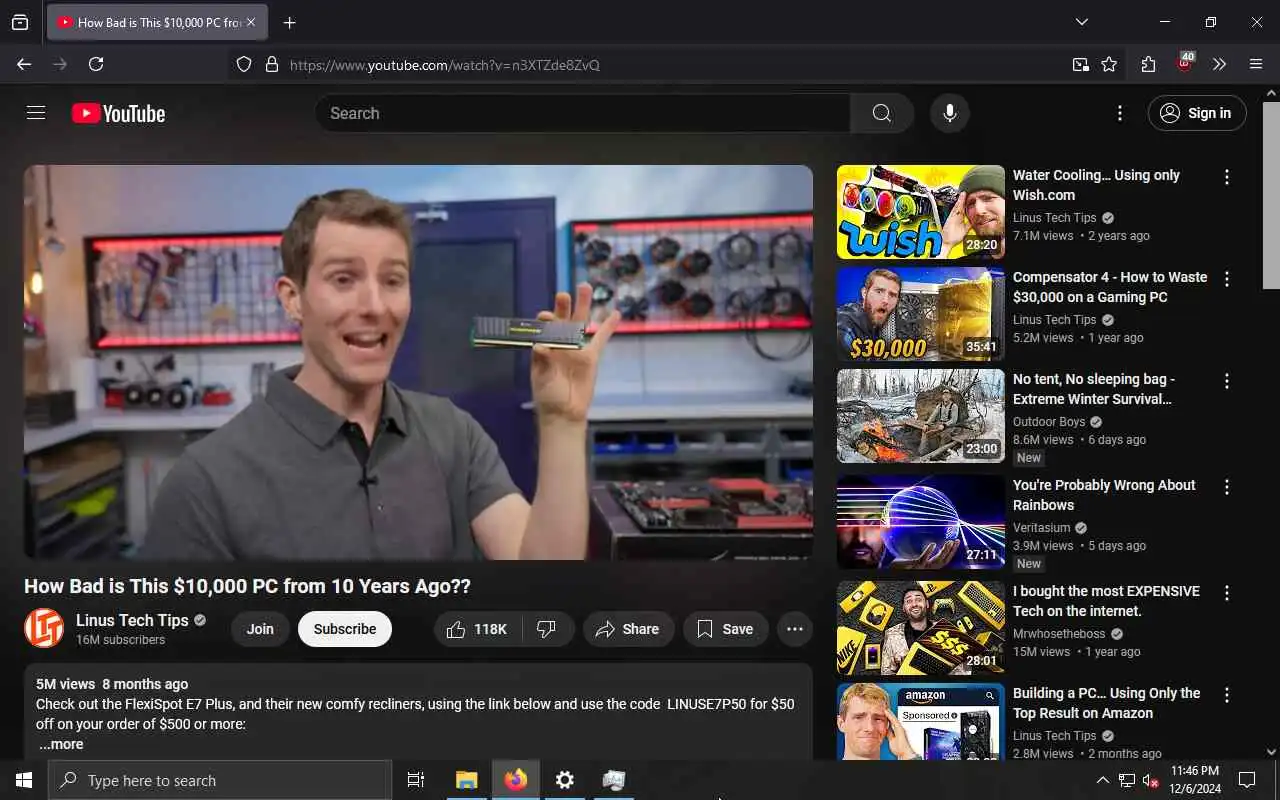This screenshot has height=800, width=1280.
Task: Open Firefox View at tab bar start
Action: [x=20, y=22]
